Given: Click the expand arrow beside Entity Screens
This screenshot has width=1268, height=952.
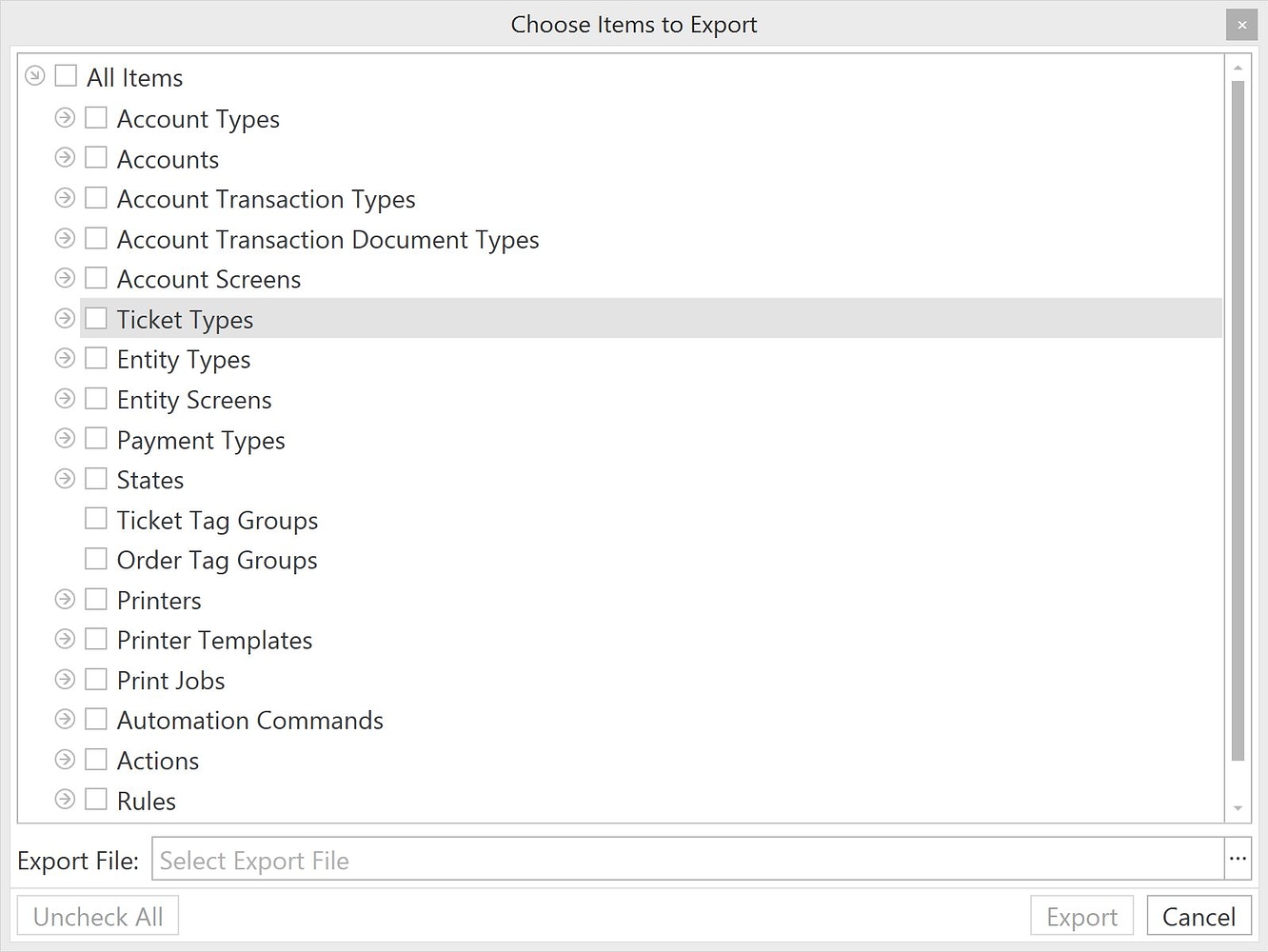Looking at the screenshot, I should [65, 398].
